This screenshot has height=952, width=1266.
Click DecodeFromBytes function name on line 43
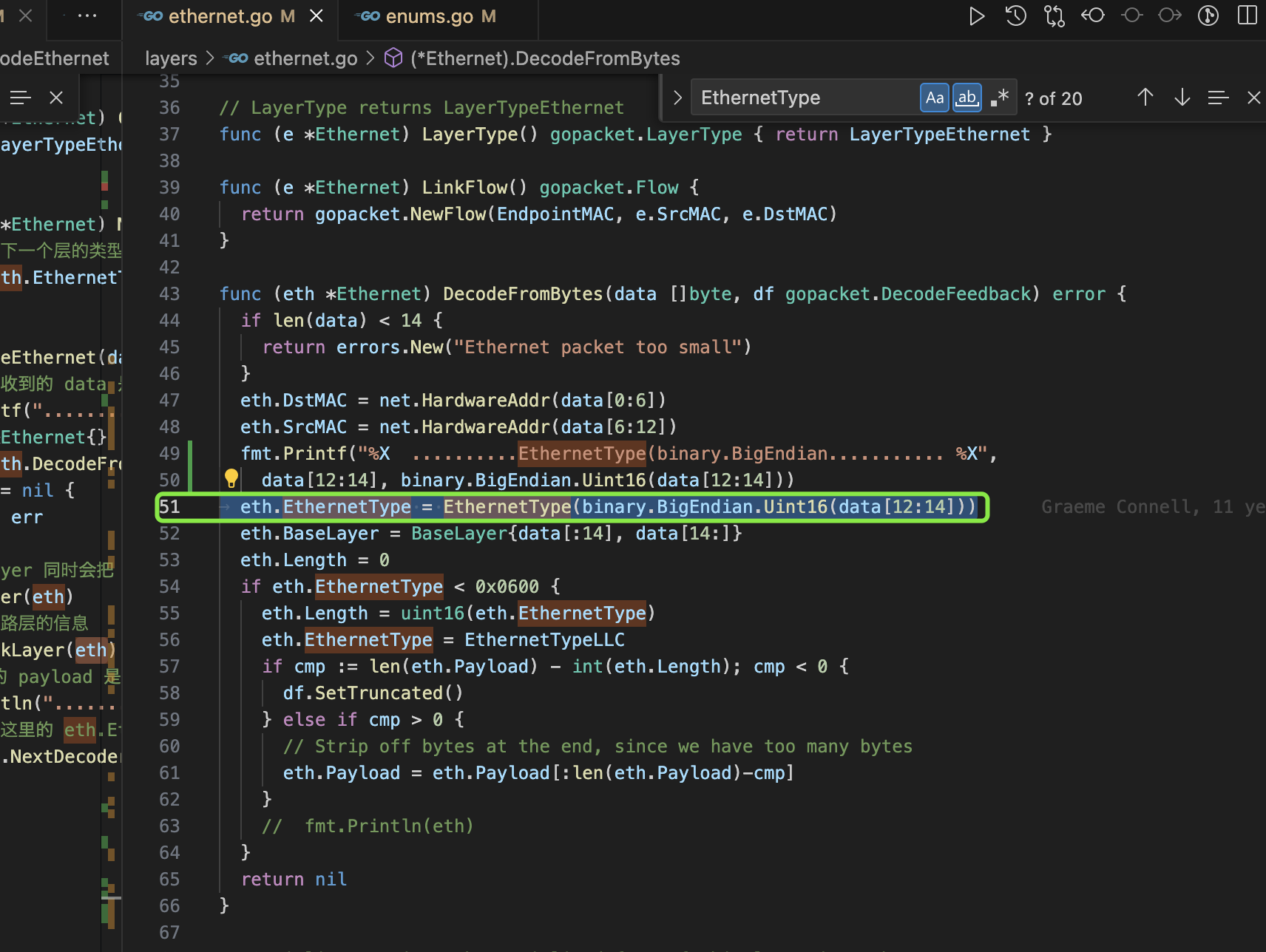tap(523, 294)
